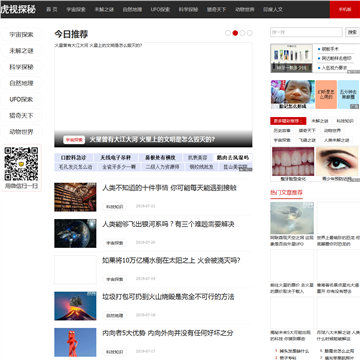Select 未解之谜 tag in right recommendations
360x360 pixels.
click(x=319, y=121)
